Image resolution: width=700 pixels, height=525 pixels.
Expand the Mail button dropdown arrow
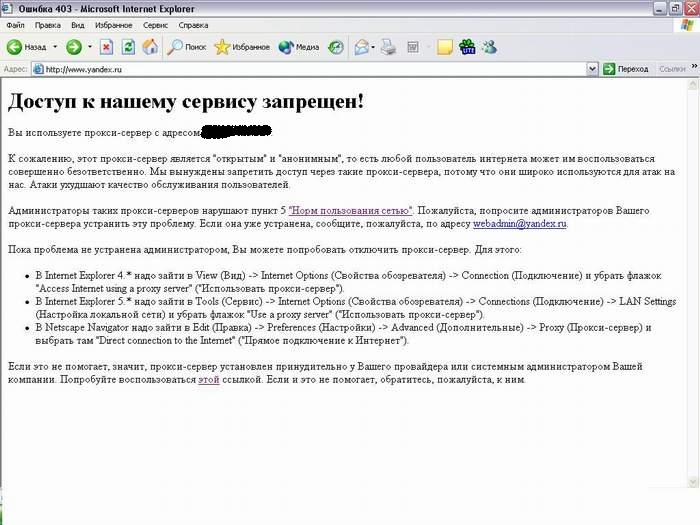373,47
